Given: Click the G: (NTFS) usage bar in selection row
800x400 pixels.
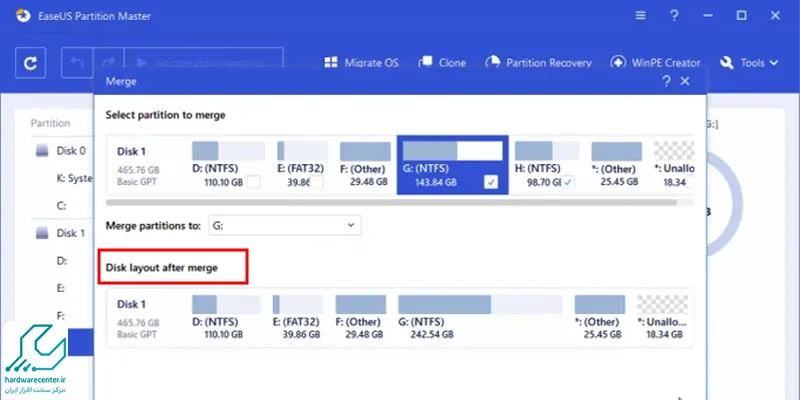Looking at the screenshot, I should click(x=453, y=151).
